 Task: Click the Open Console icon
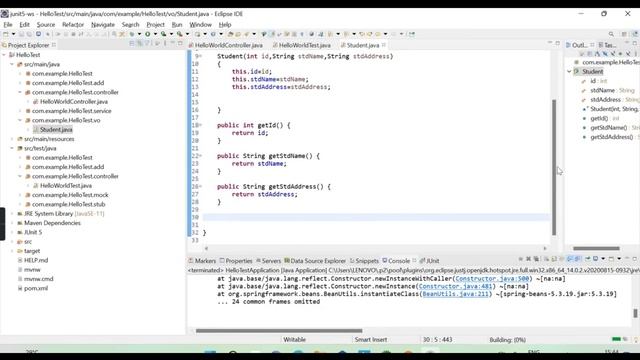[611, 259]
